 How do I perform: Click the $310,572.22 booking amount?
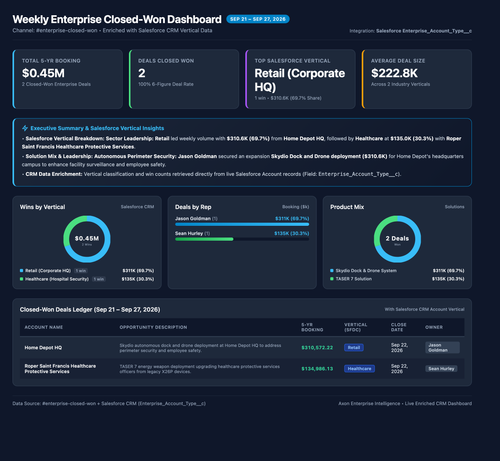point(317,348)
